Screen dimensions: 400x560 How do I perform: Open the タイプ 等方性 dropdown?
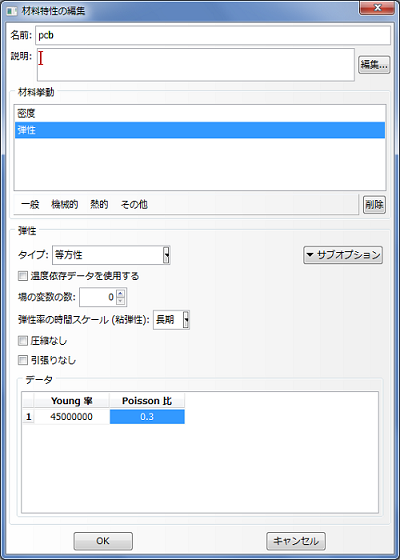(111, 255)
